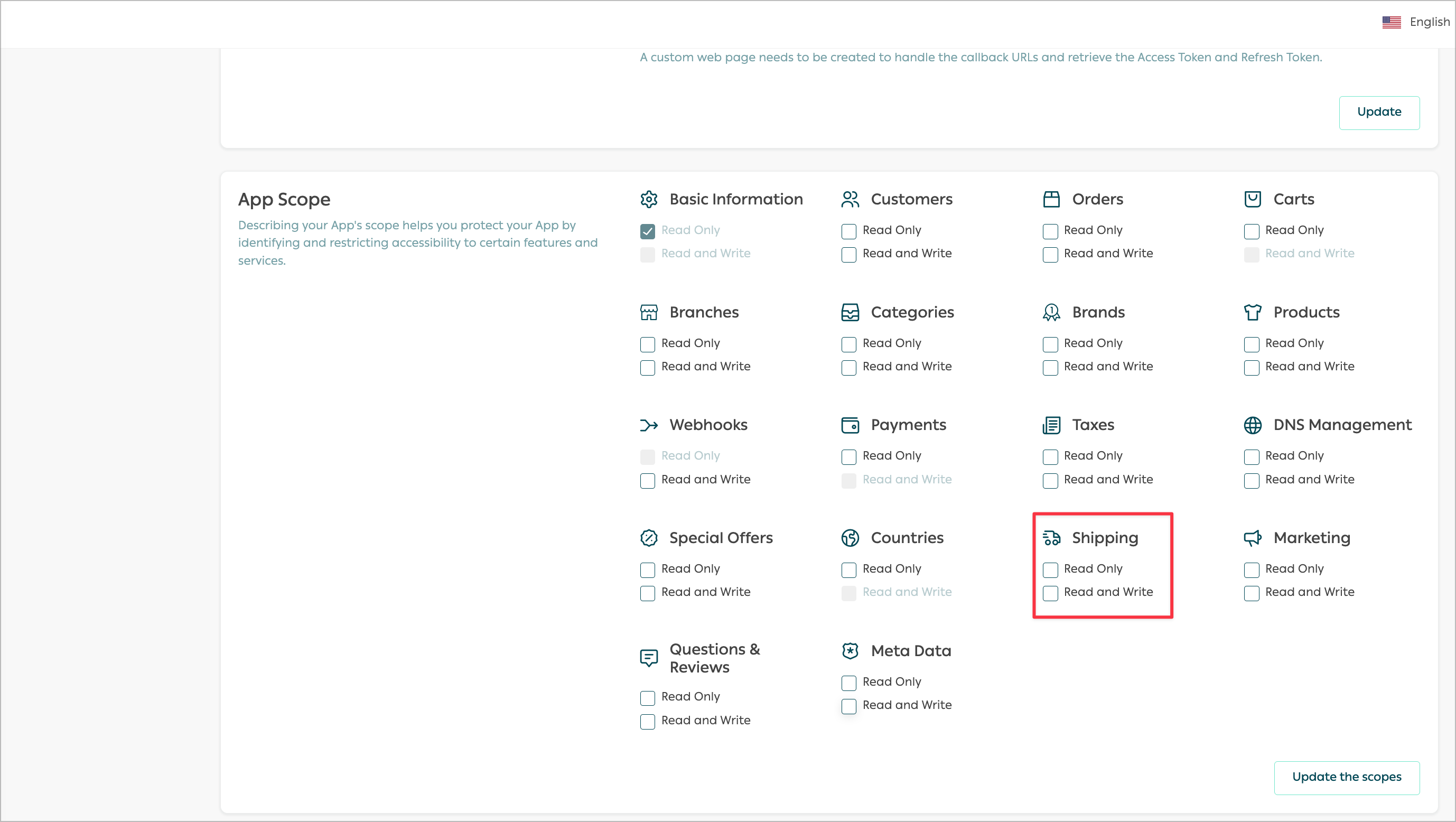
Task: Check Taxes Read Only
Action: (1050, 457)
